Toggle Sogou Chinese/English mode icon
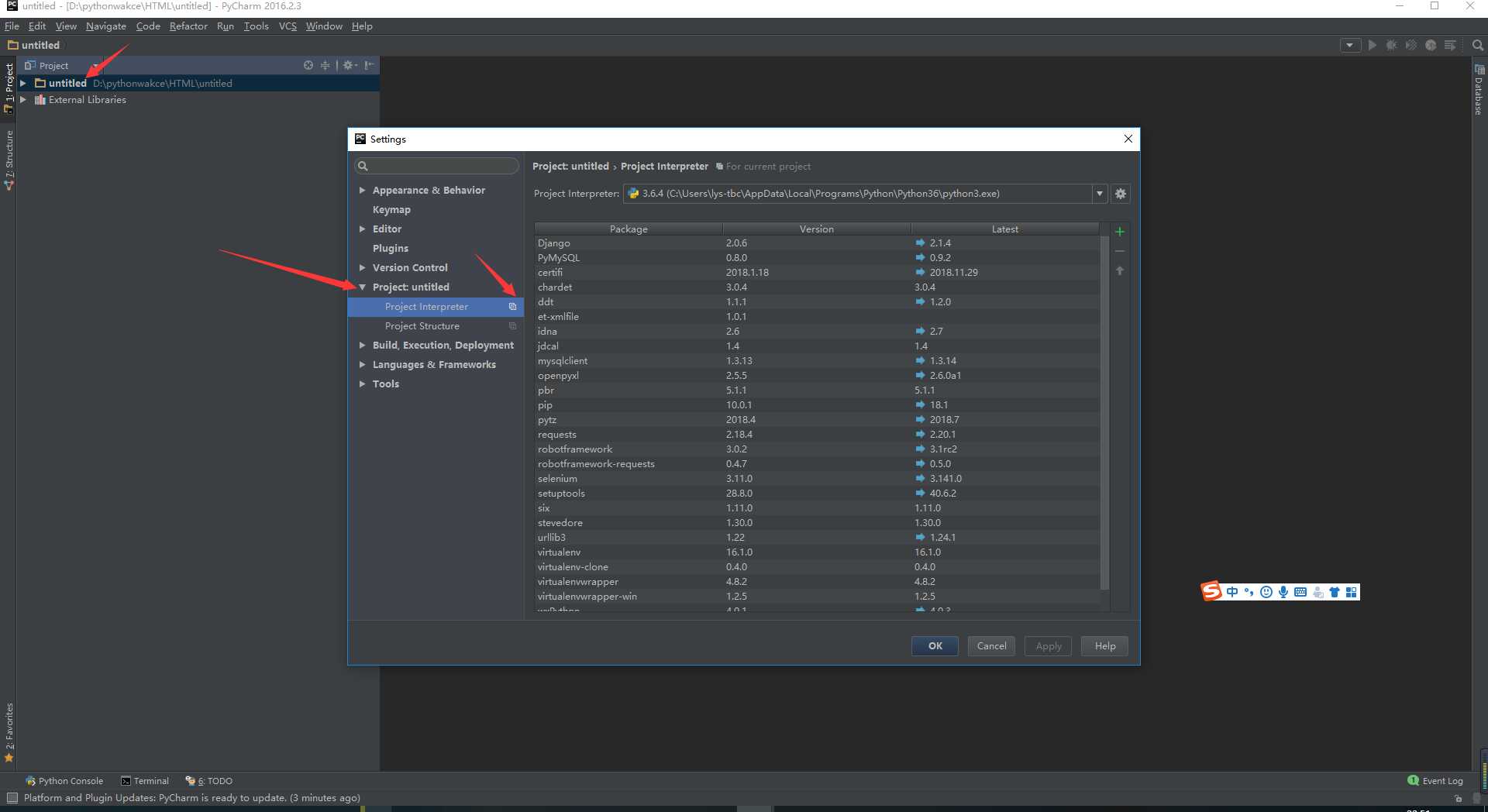The height and width of the screenshot is (812, 1488). [1232, 592]
